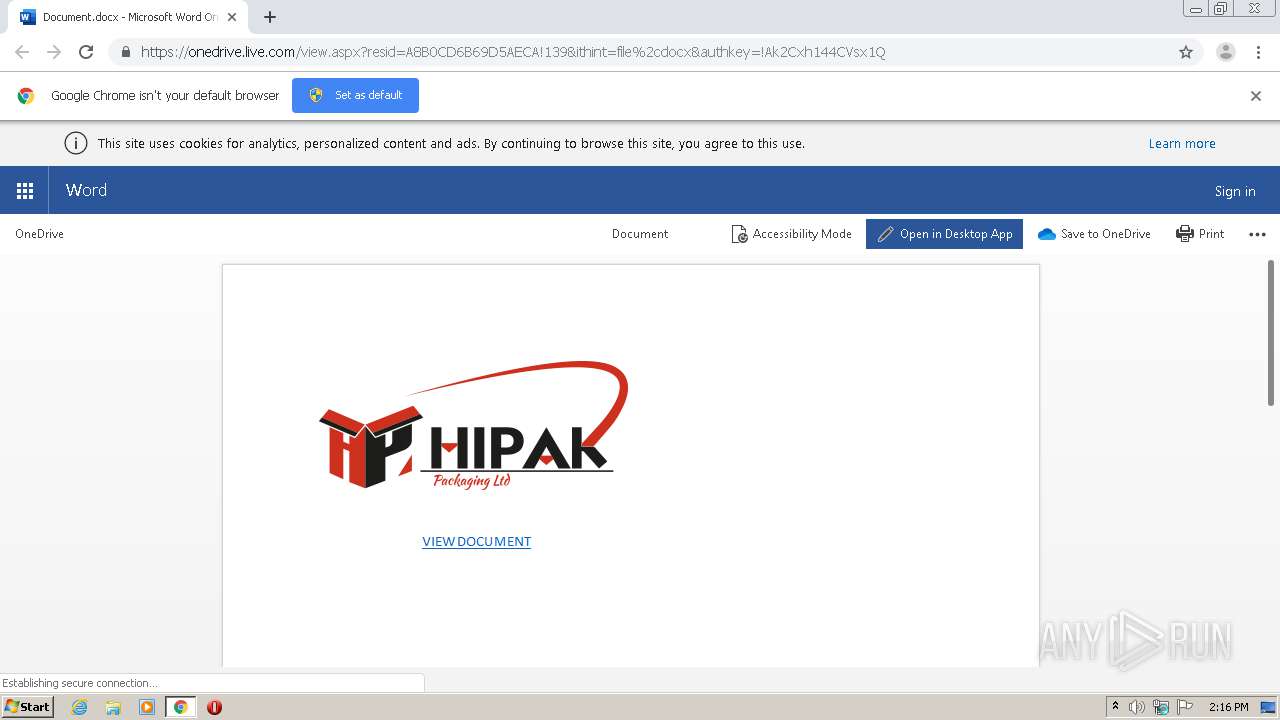Open the Action Center flag icon
Screen dimensions: 1280x720
tap(1185, 707)
